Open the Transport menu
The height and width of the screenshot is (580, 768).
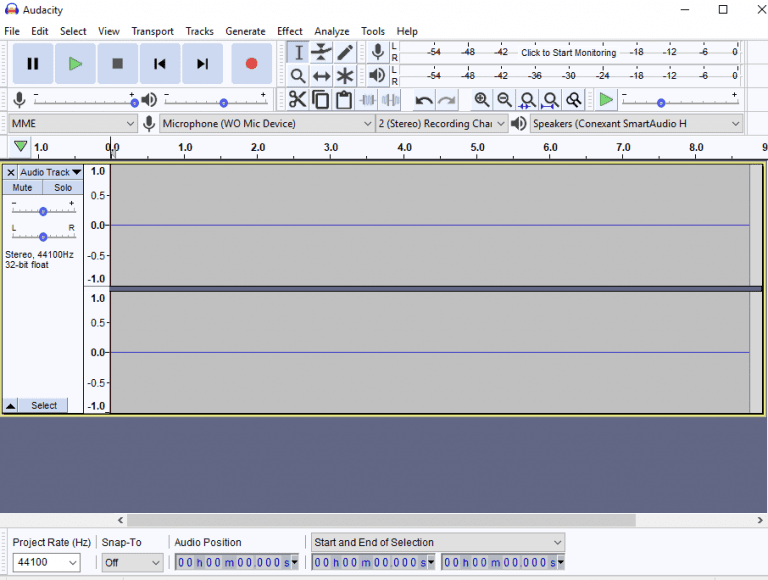(x=152, y=31)
